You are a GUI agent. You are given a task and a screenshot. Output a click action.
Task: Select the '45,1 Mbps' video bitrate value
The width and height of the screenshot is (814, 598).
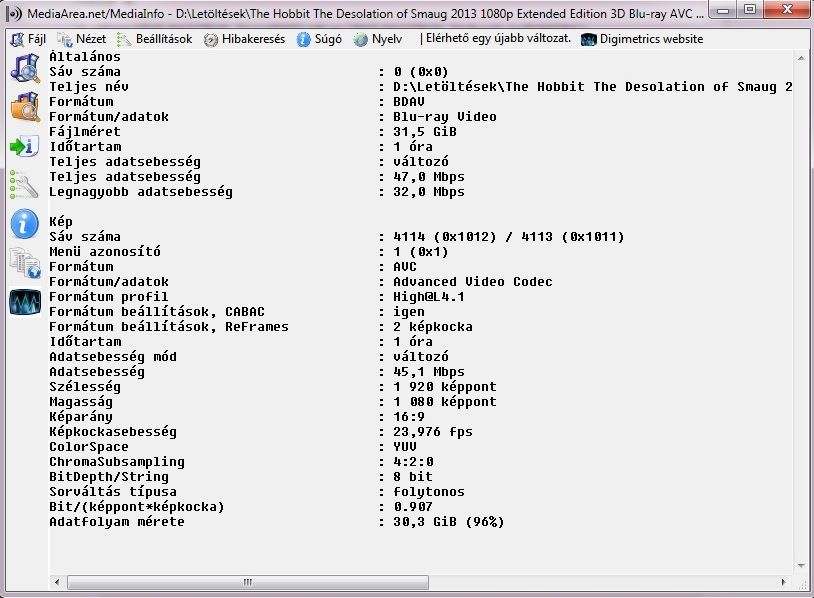pyautogui.click(x=429, y=372)
